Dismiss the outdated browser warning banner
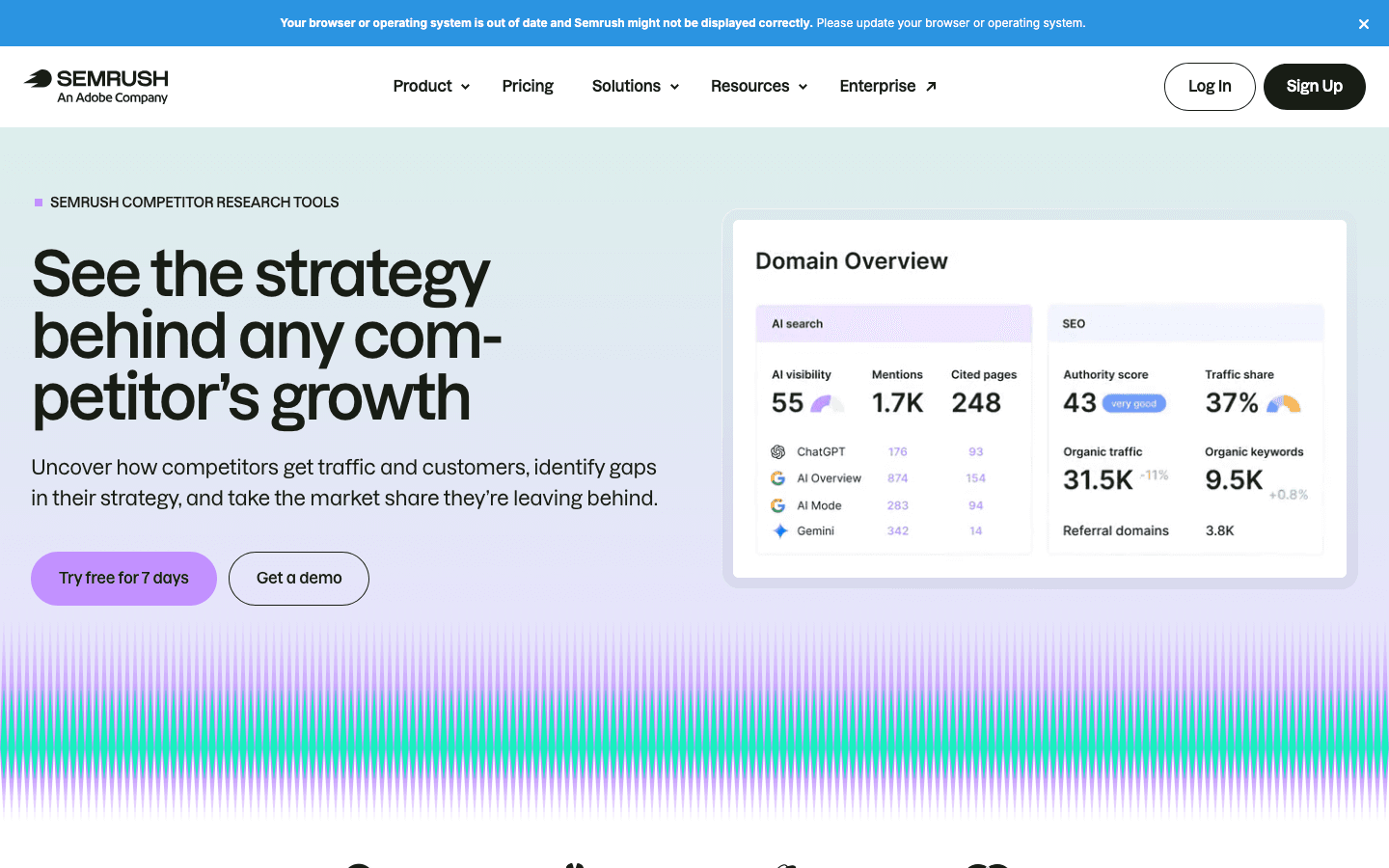This screenshot has width=1389, height=868. pyautogui.click(x=1363, y=24)
